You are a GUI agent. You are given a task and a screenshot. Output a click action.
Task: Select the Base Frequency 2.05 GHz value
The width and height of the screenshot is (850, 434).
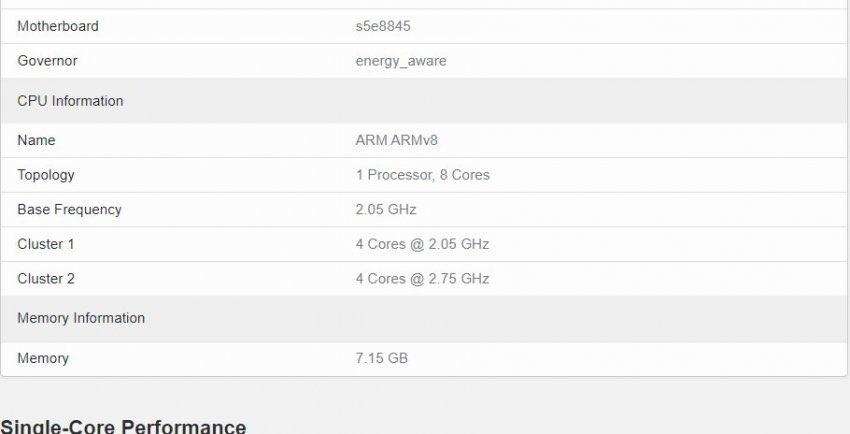pos(386,210)
